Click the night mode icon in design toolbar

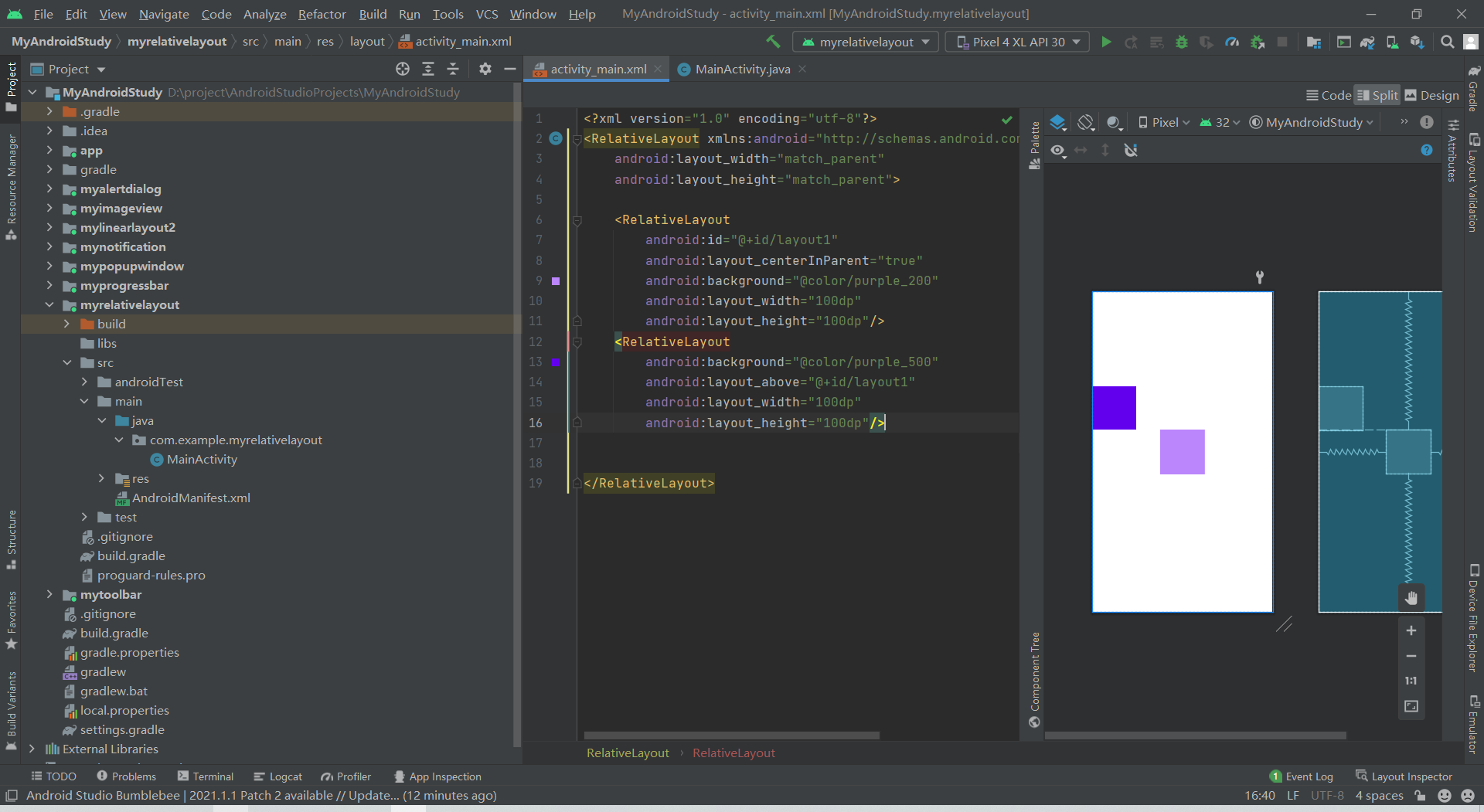[1114, 122]
